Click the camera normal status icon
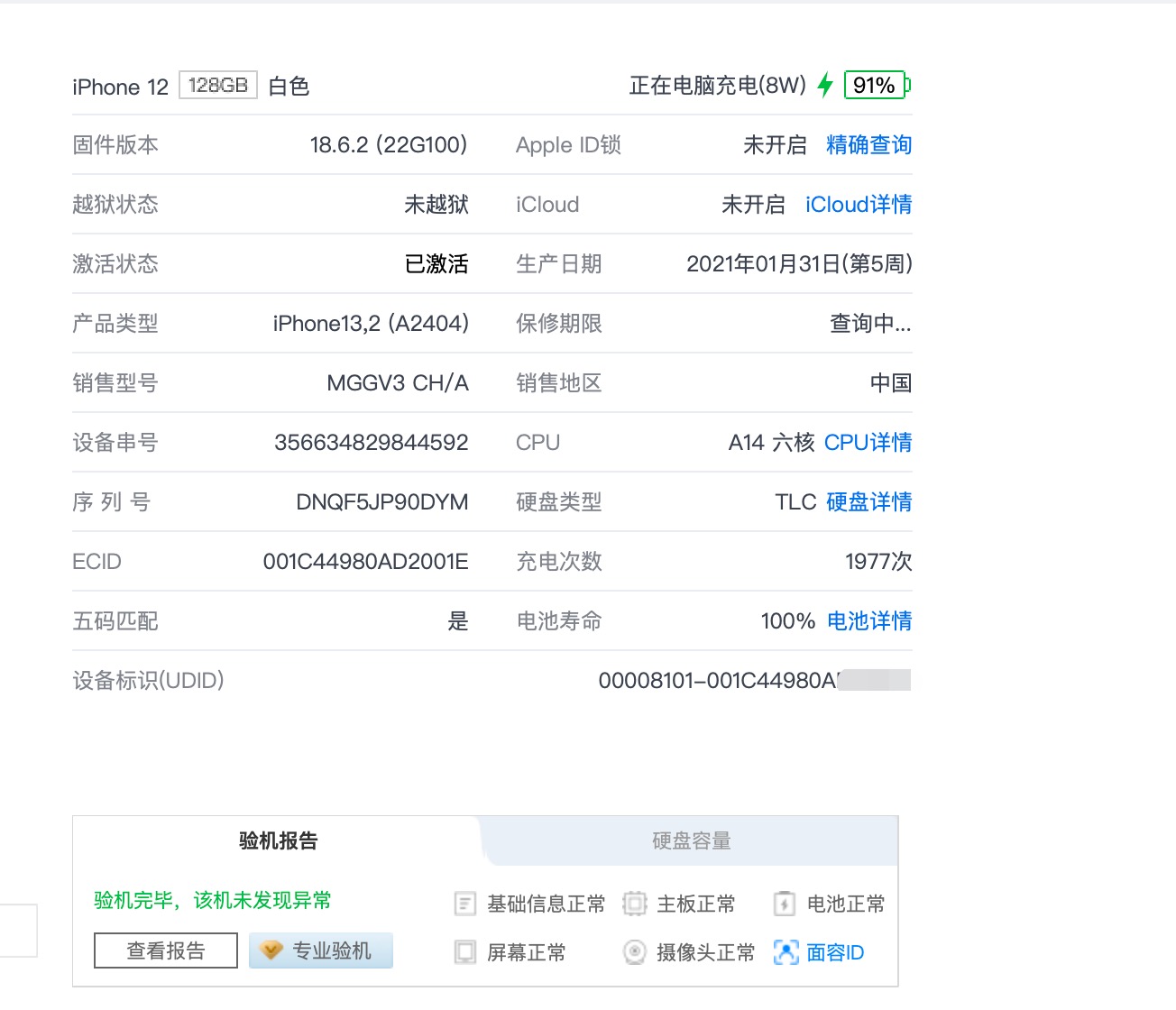The width and height of the screenshot is (1176, 1010). pyautogui.click(x=635, y=952)
